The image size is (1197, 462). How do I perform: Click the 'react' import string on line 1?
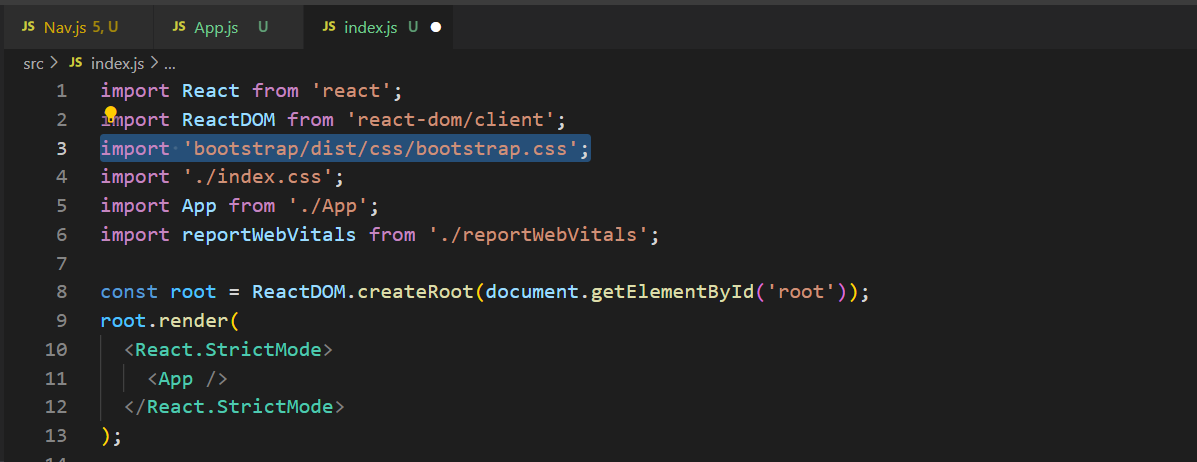pos(352,92)
